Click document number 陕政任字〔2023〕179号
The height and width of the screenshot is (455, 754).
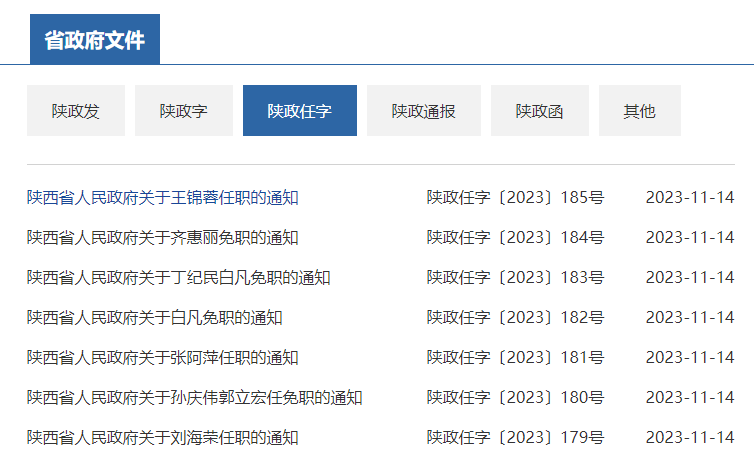click(x=515, y=437)
